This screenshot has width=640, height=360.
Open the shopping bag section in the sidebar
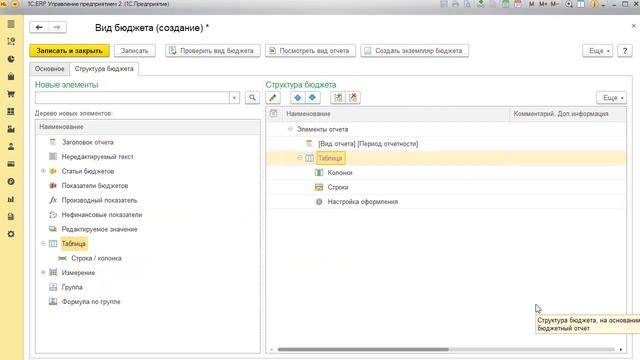point(11,76)
